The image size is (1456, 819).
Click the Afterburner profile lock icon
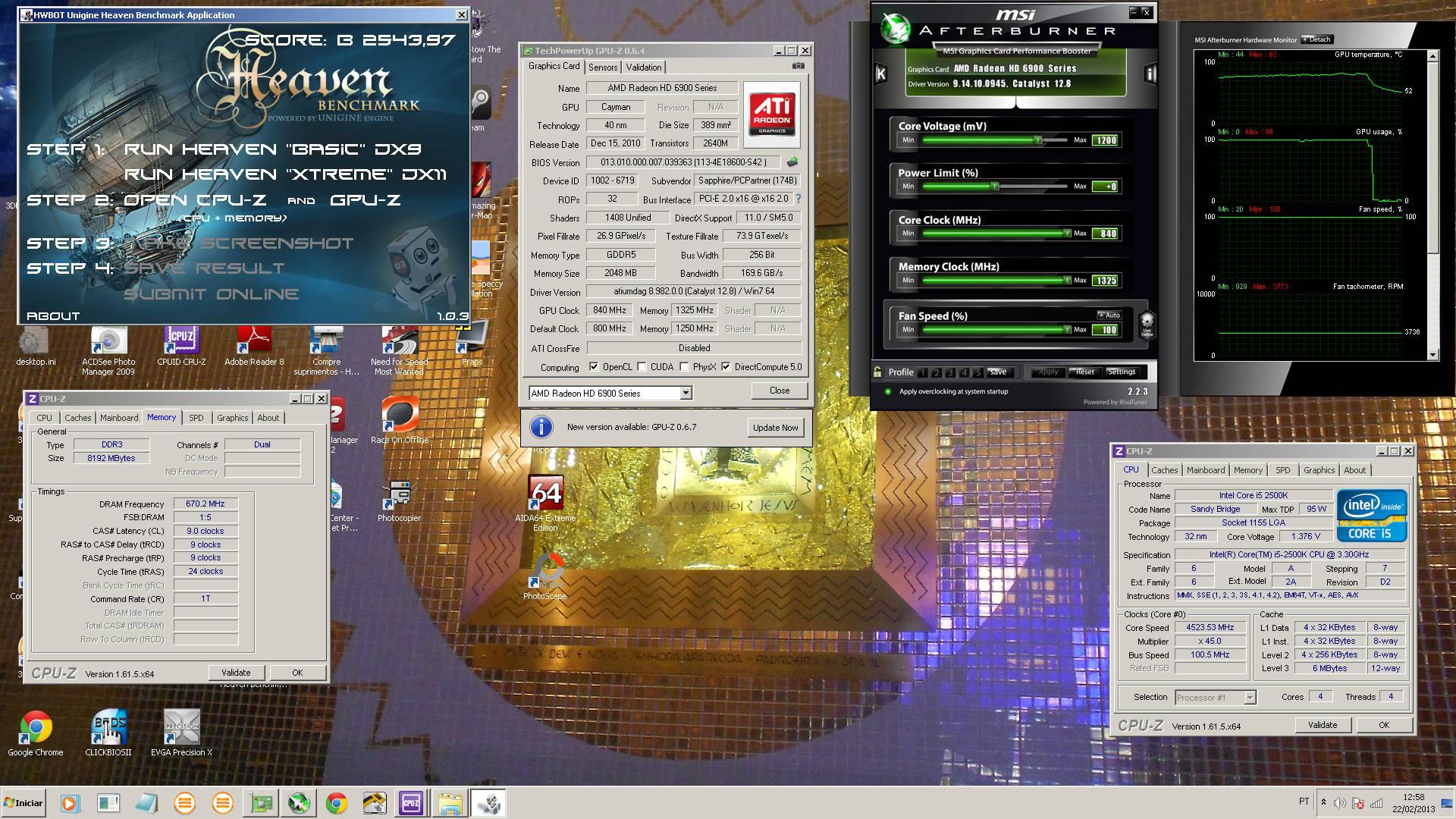coord(877,372)
